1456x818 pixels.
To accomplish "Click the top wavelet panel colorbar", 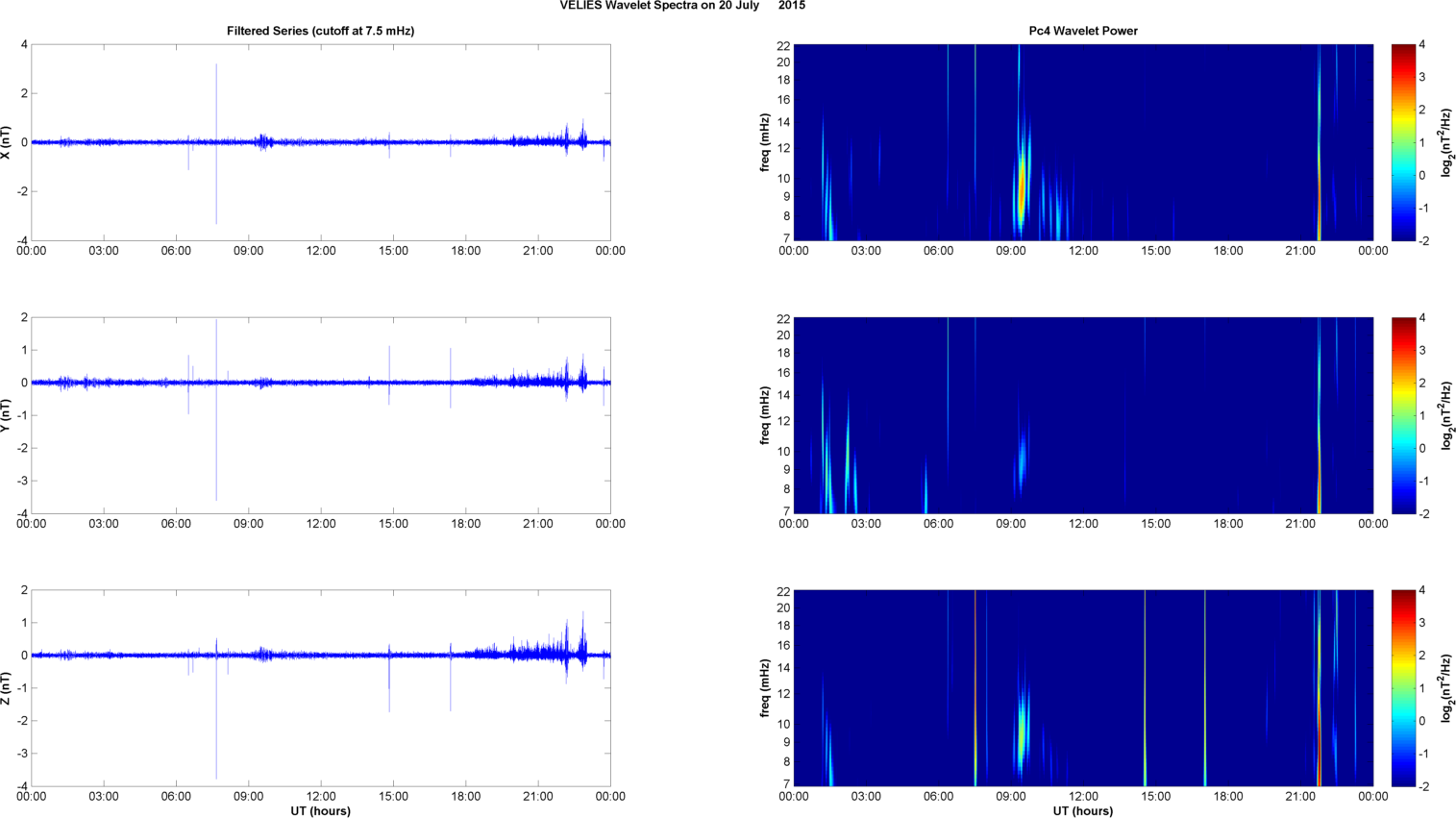I will (x=1403, y=142).
